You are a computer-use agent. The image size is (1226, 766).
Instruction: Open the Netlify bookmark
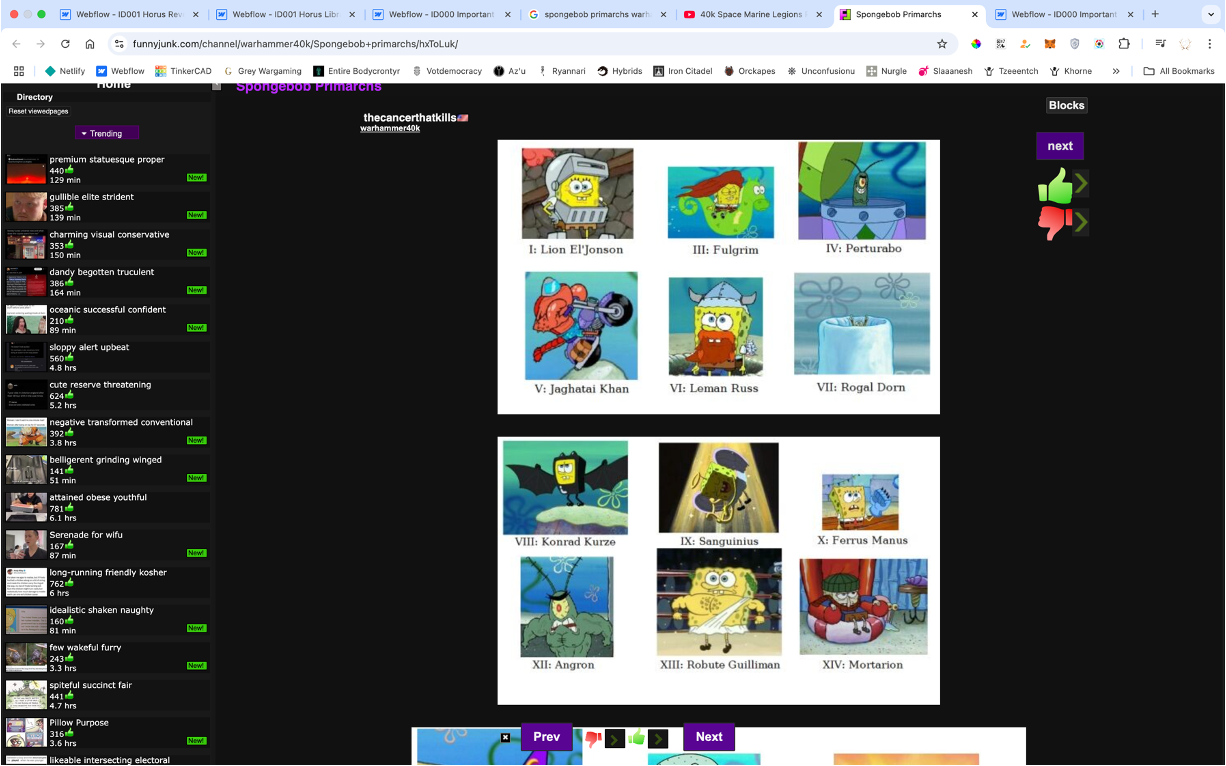65,71
